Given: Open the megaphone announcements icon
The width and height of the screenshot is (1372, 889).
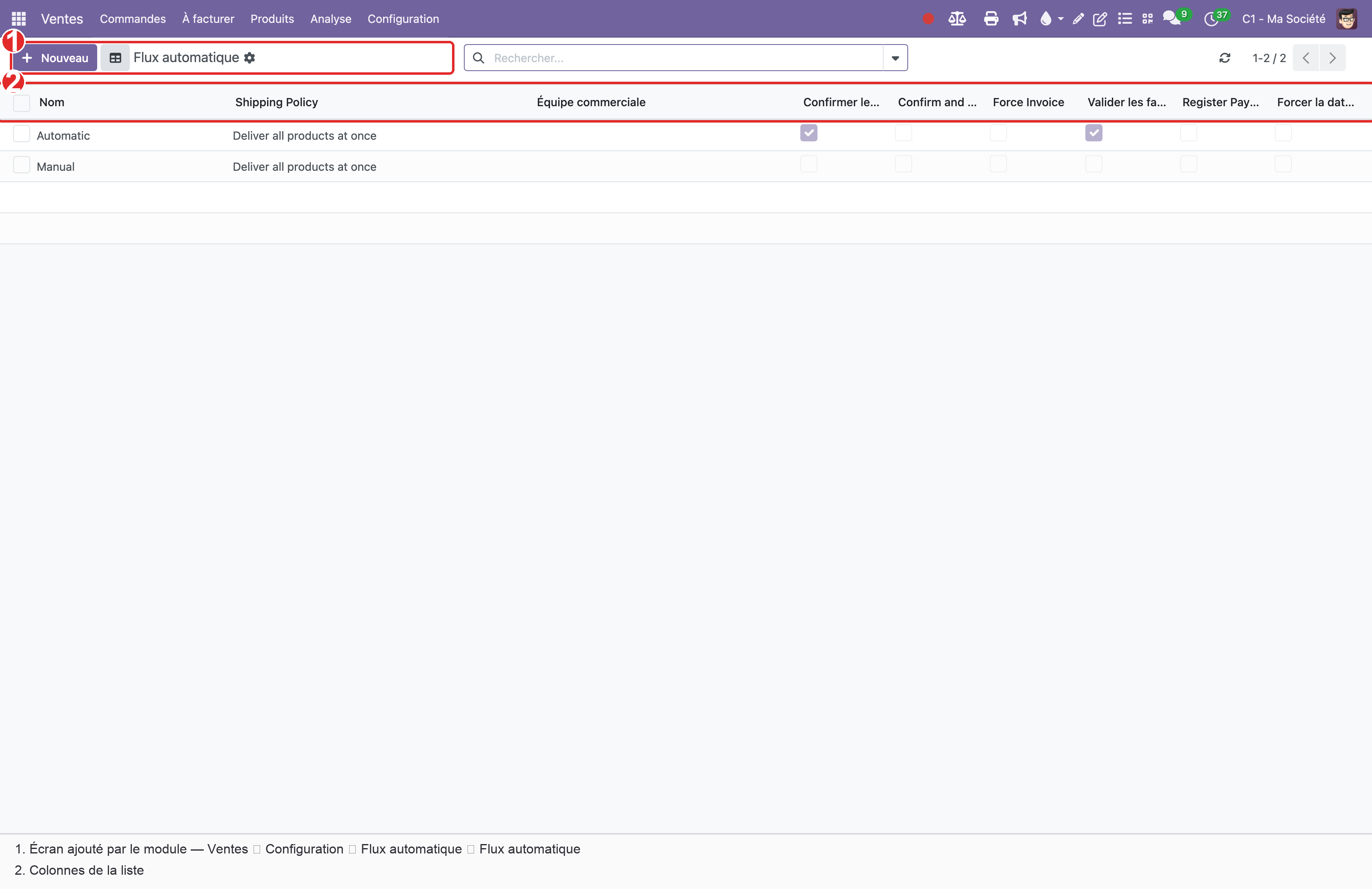Looking at the screenshot, I should 1020,19.
